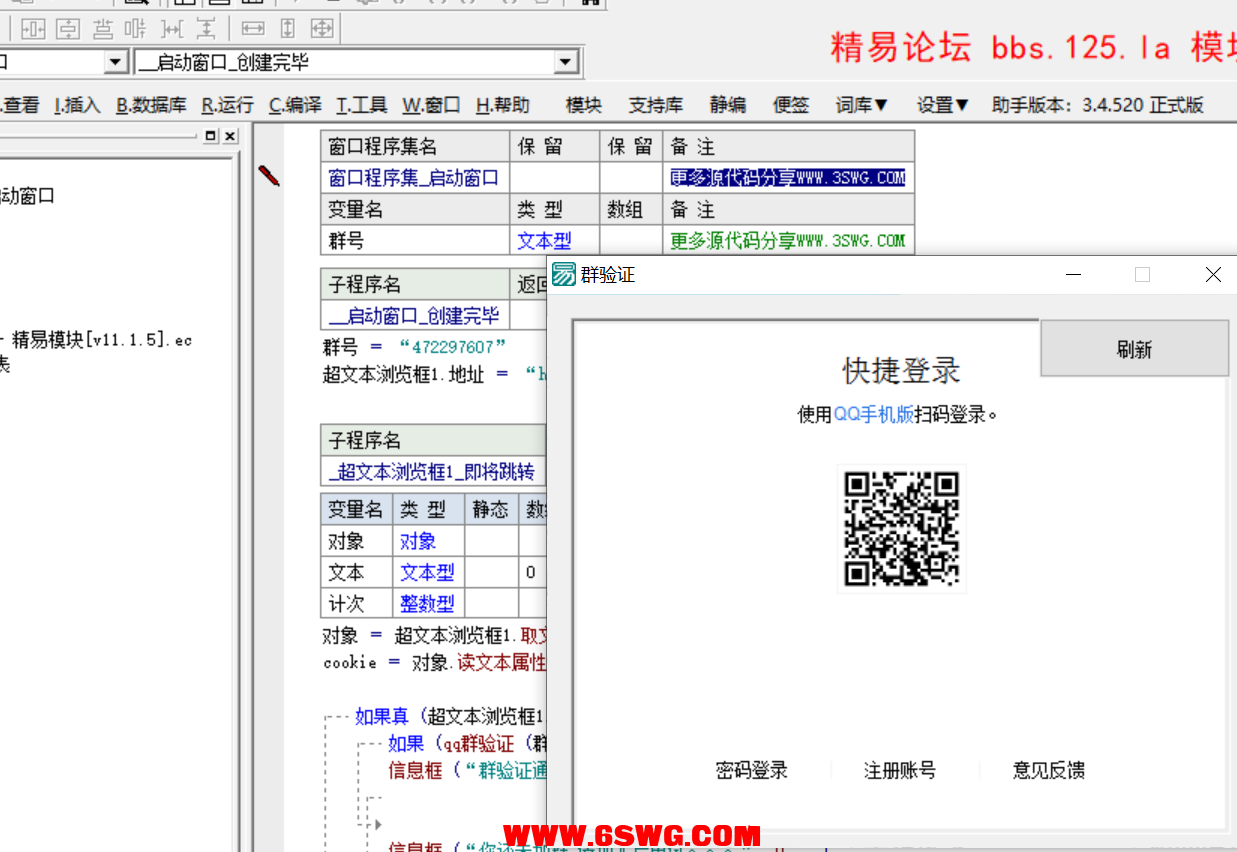Click the equal horizontal spacing icon

[171, 29]
